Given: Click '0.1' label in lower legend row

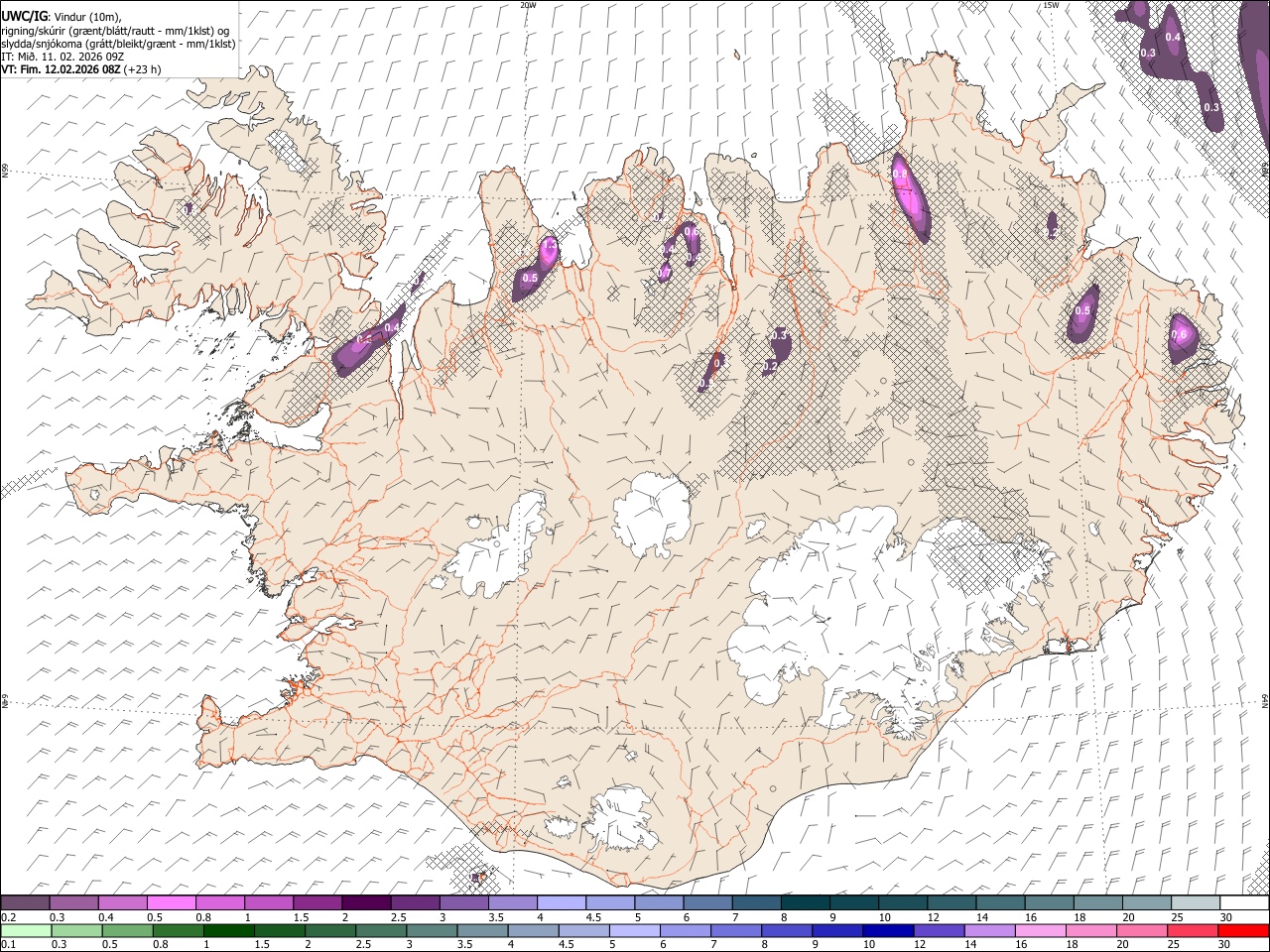Looking at the screenshot, I should [x=9, y=945].
